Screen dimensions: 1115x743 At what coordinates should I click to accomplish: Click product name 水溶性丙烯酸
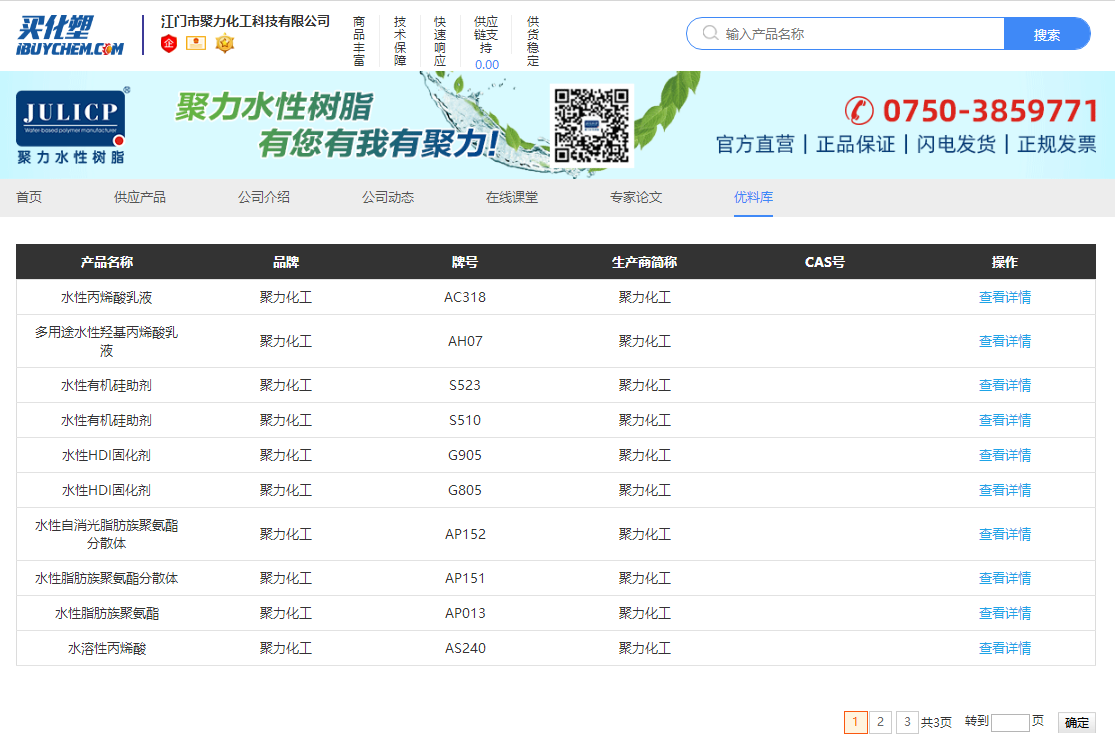107,648
